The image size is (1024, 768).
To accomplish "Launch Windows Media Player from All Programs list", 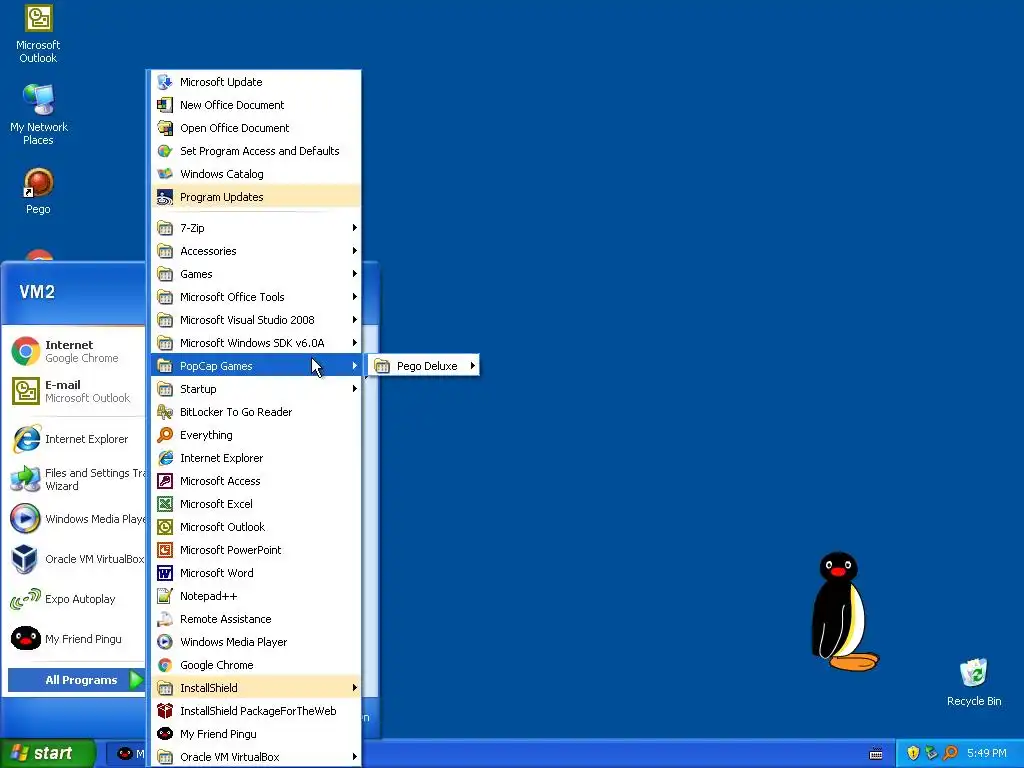I will click(256, 642).
